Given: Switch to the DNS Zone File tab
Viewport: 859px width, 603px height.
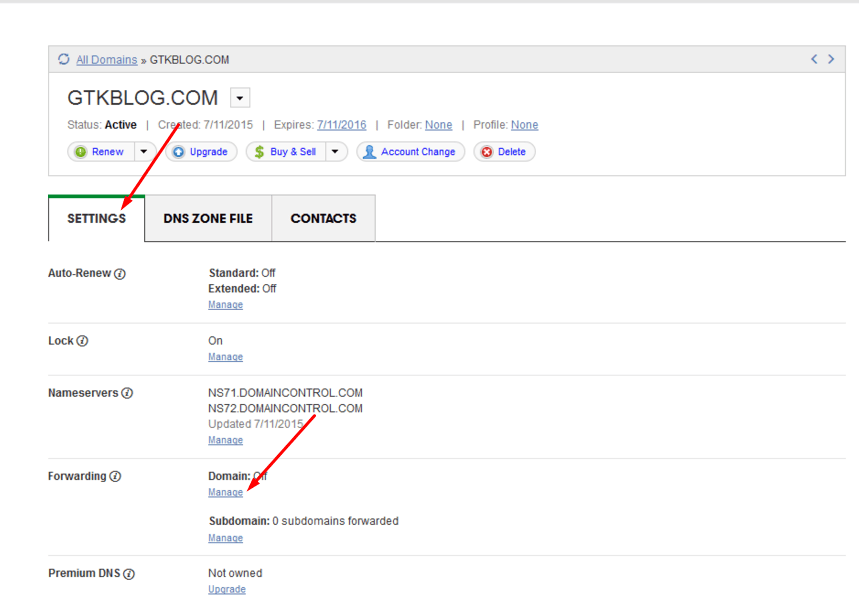Looking at the screenshot, I should (208, 219).
